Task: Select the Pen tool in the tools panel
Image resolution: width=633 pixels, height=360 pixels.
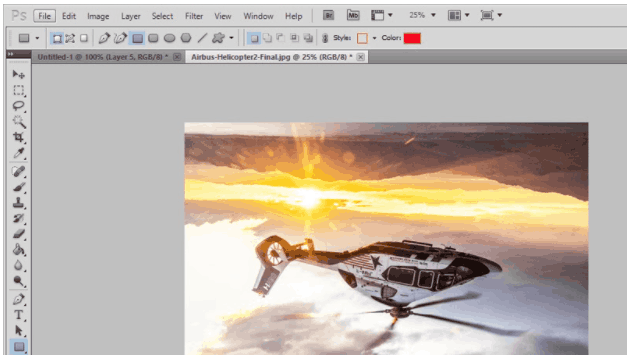Action: tap(19, 299)
